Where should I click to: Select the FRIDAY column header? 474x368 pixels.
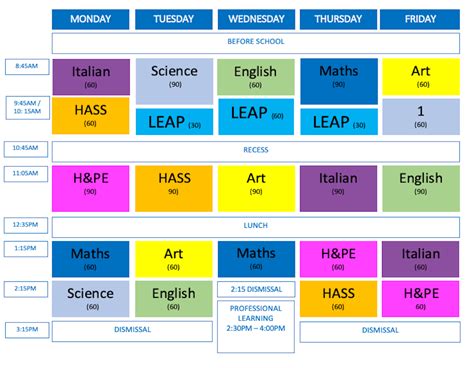click(x=420, y=19)
